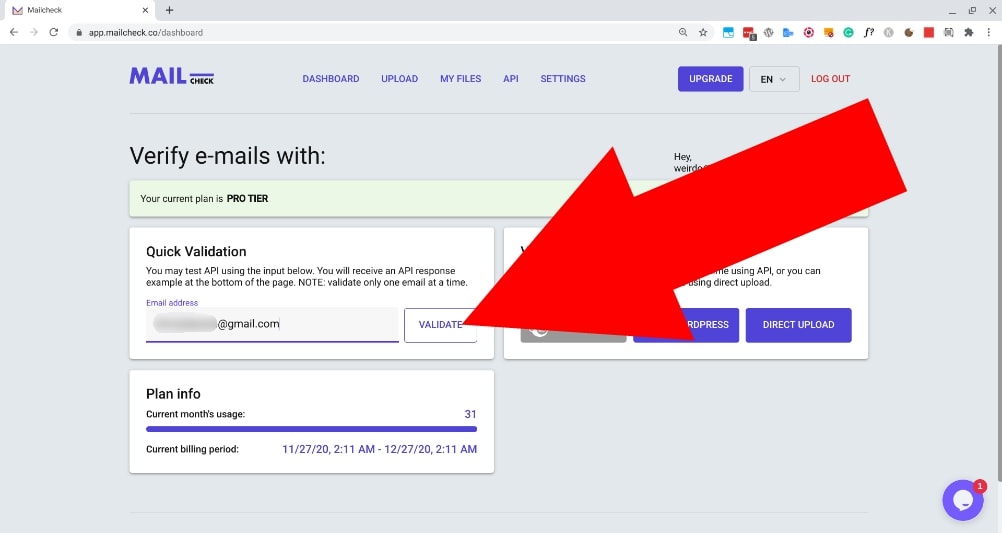
Task: Click the UPGRADE button
Action: [x=711, y=79]
